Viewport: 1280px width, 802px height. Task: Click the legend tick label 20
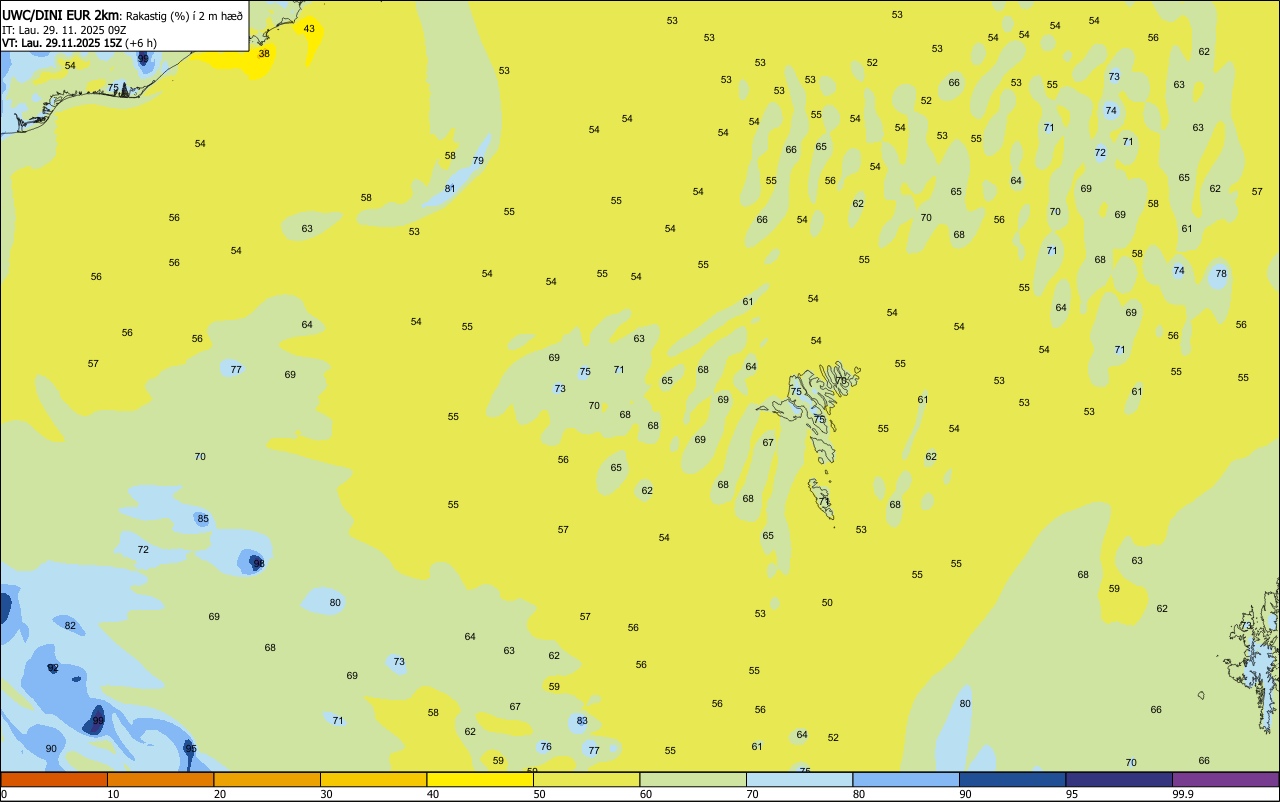(220, 794)
